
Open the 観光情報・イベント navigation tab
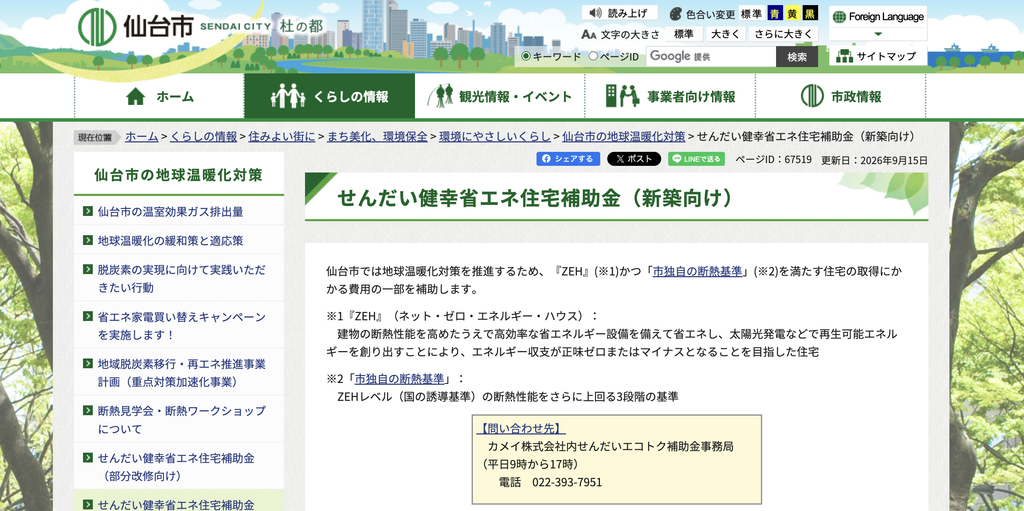[x=500, y=97]
